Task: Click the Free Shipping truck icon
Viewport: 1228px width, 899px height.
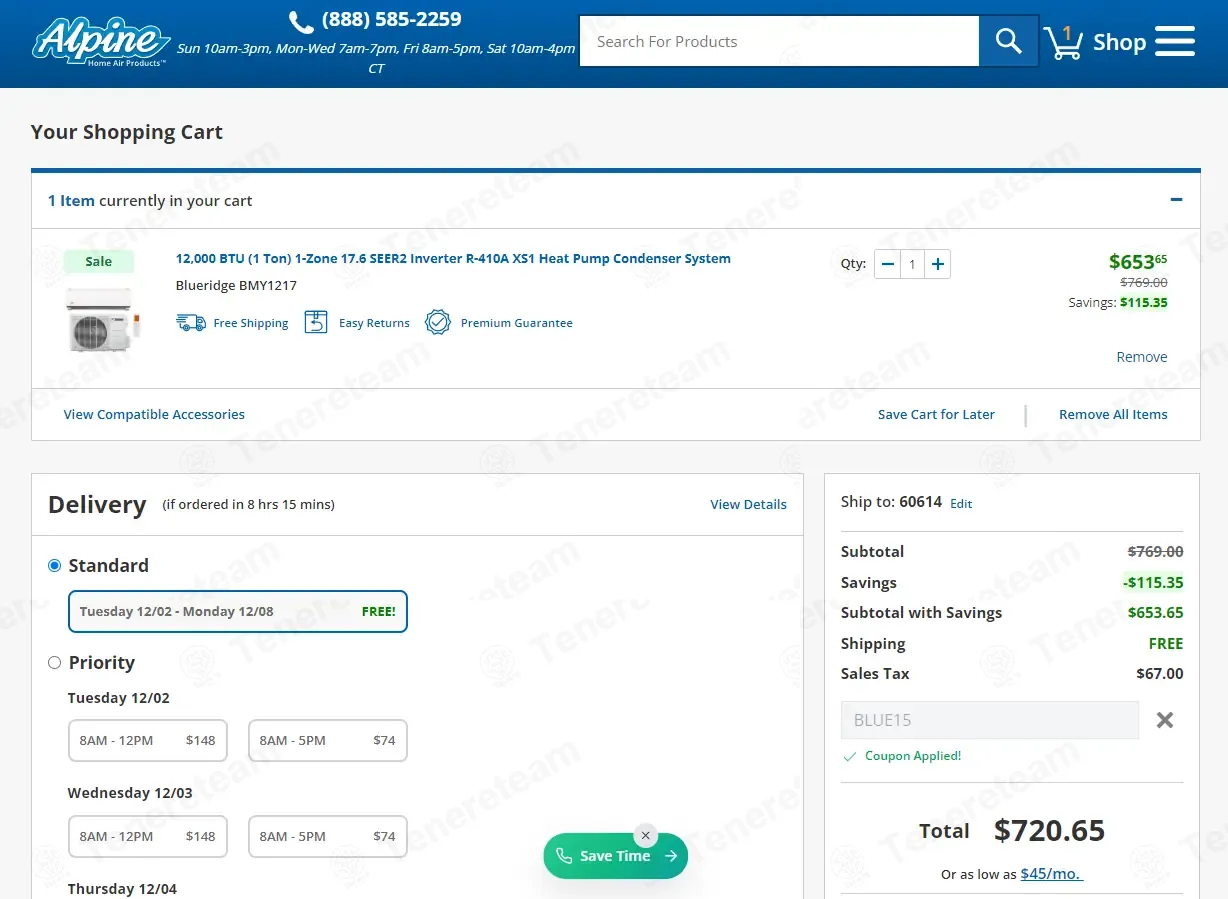Action: tap(191, 322)
